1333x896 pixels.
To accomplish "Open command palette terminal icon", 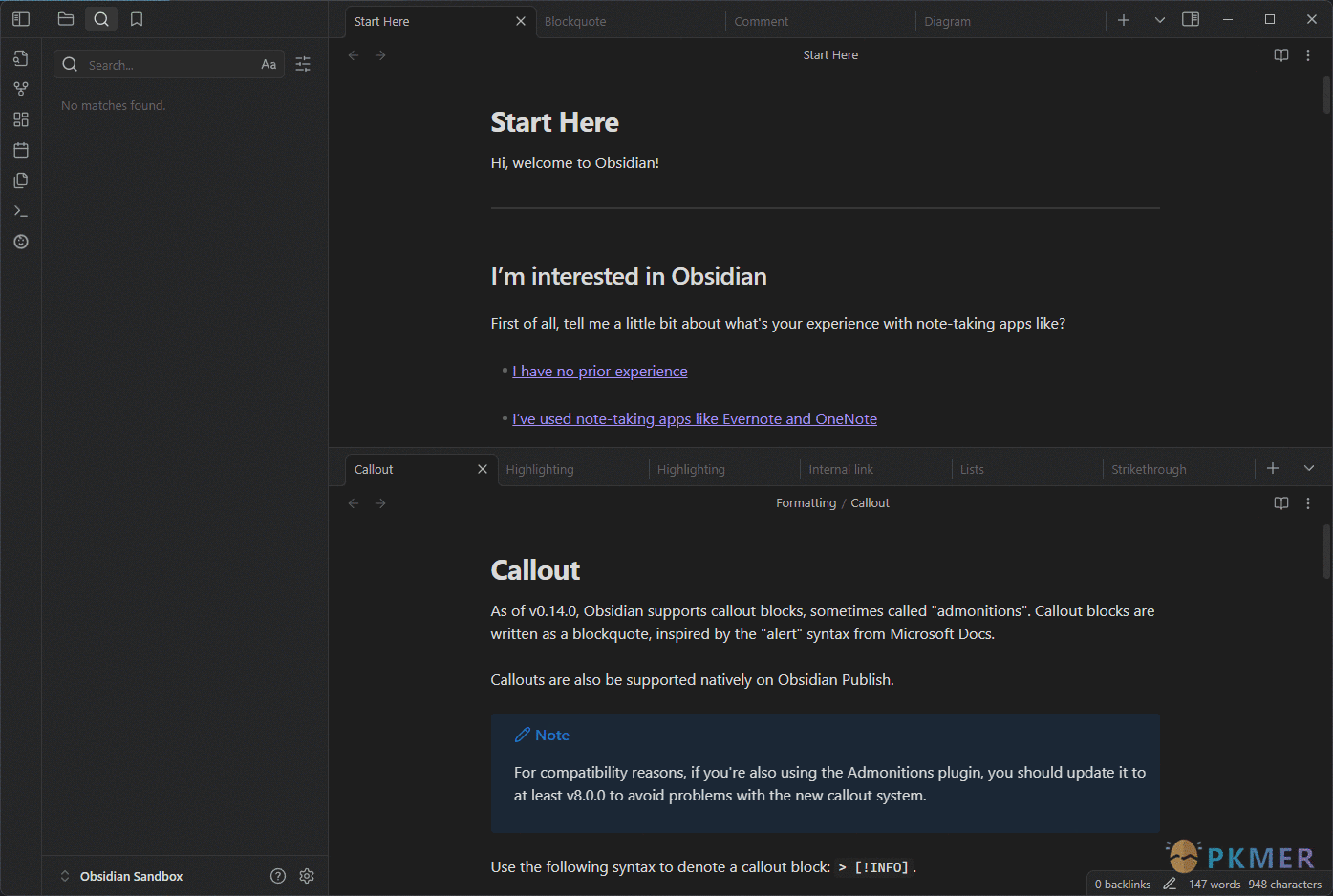I will click(x=21, y=211).
